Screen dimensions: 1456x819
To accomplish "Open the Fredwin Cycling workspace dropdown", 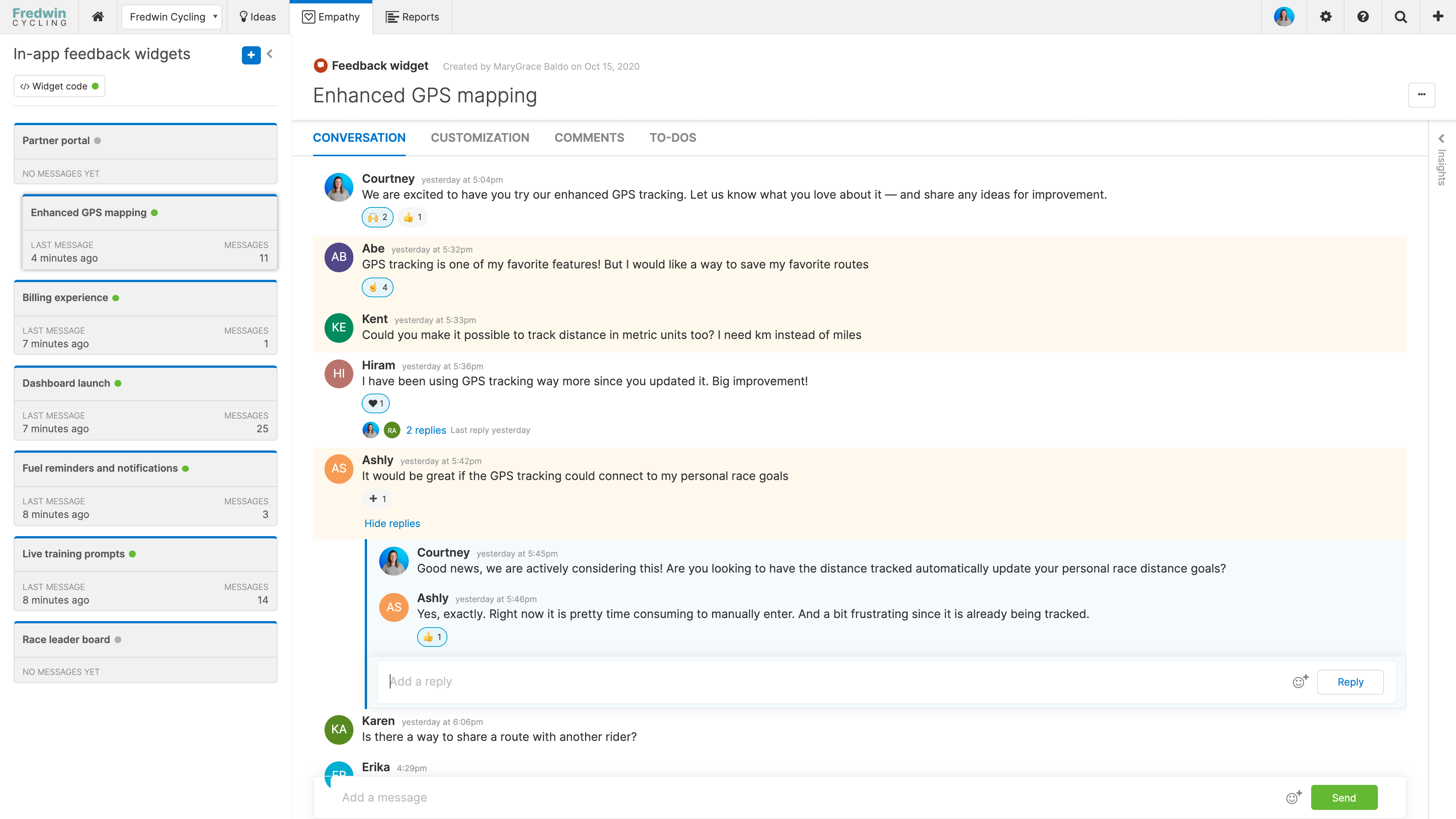I will [171, 17].
